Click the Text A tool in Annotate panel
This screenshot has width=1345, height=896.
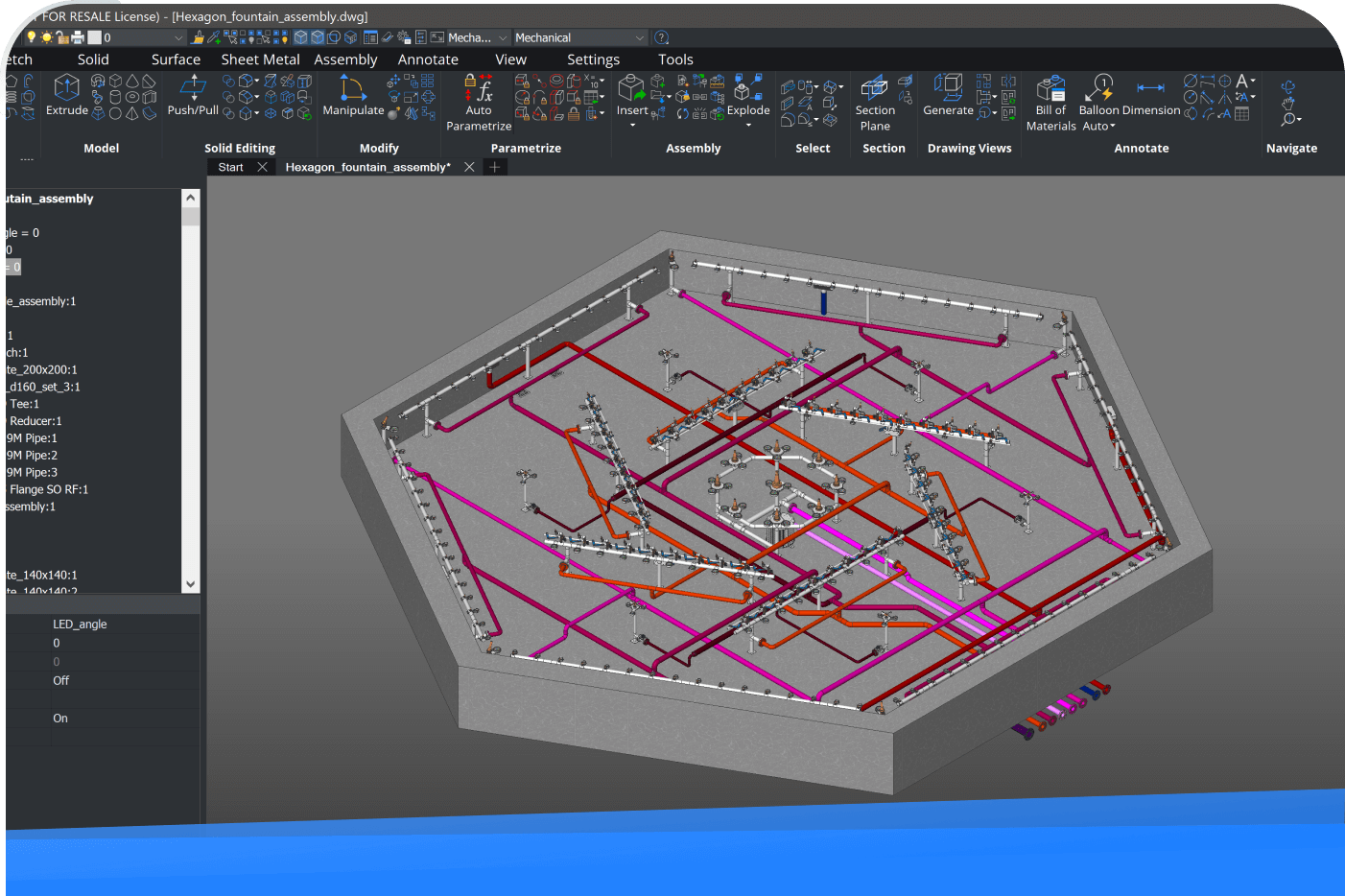coord(1241,82)
